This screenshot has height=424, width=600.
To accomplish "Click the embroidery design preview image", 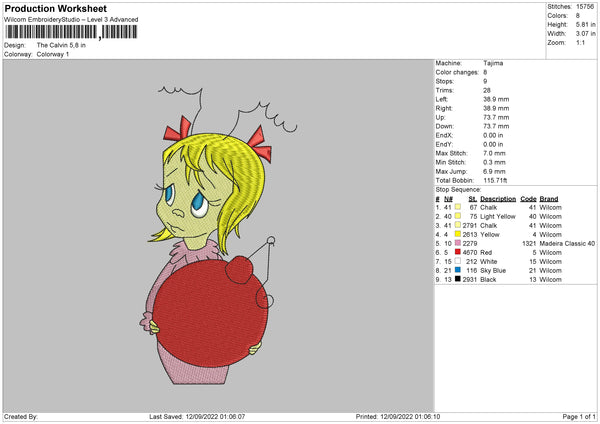I will tap(218, 236).
